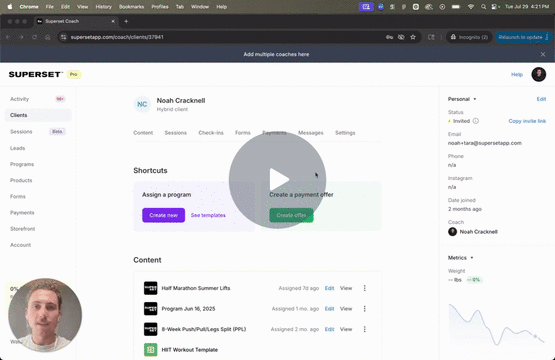This screenshot has height=360, width=555.
Task: Collapse the Metrics section
Action: pyautogui.click(x=460, y=258)
